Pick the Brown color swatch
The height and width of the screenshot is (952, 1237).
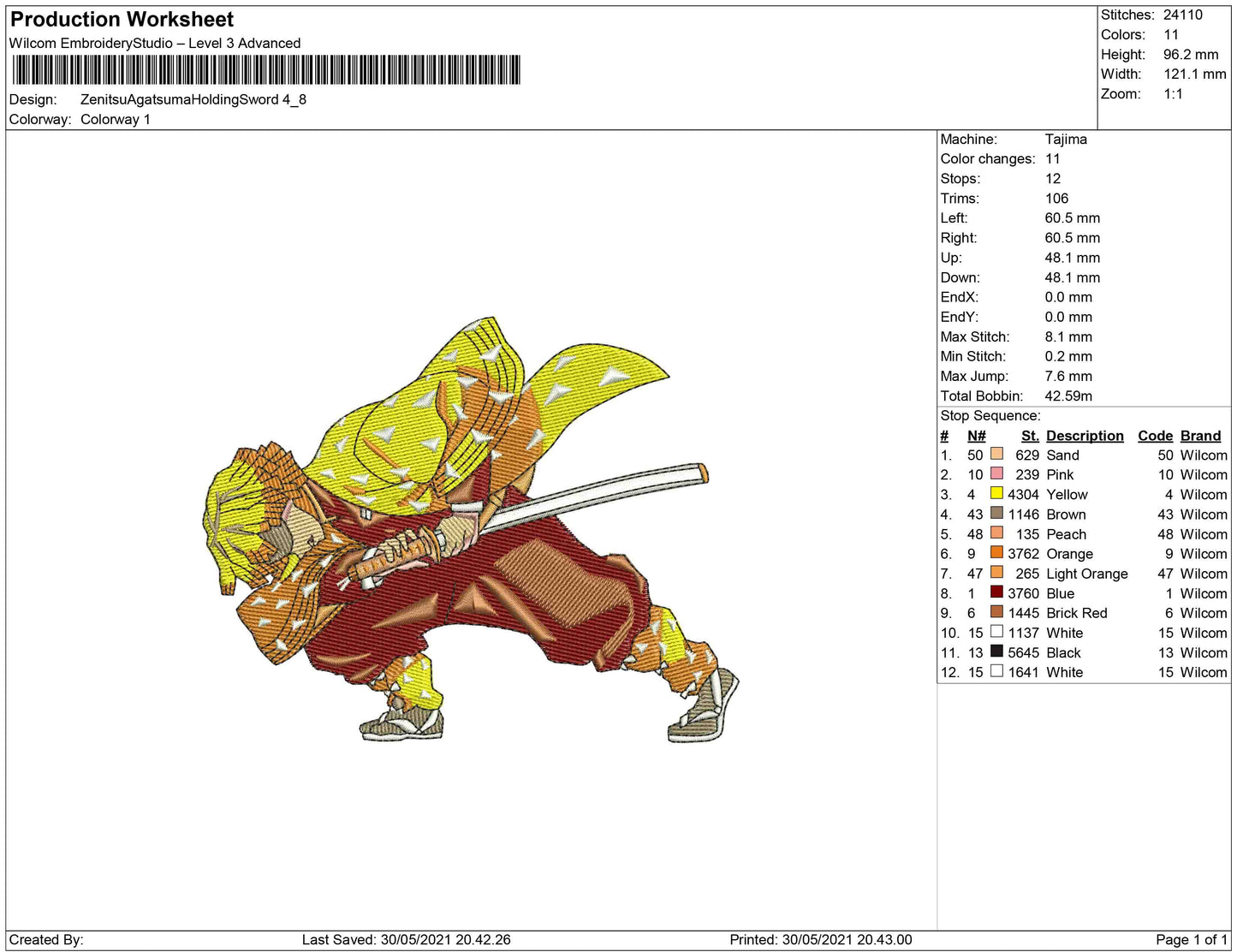pyautogui.click(x=996, y=513)
